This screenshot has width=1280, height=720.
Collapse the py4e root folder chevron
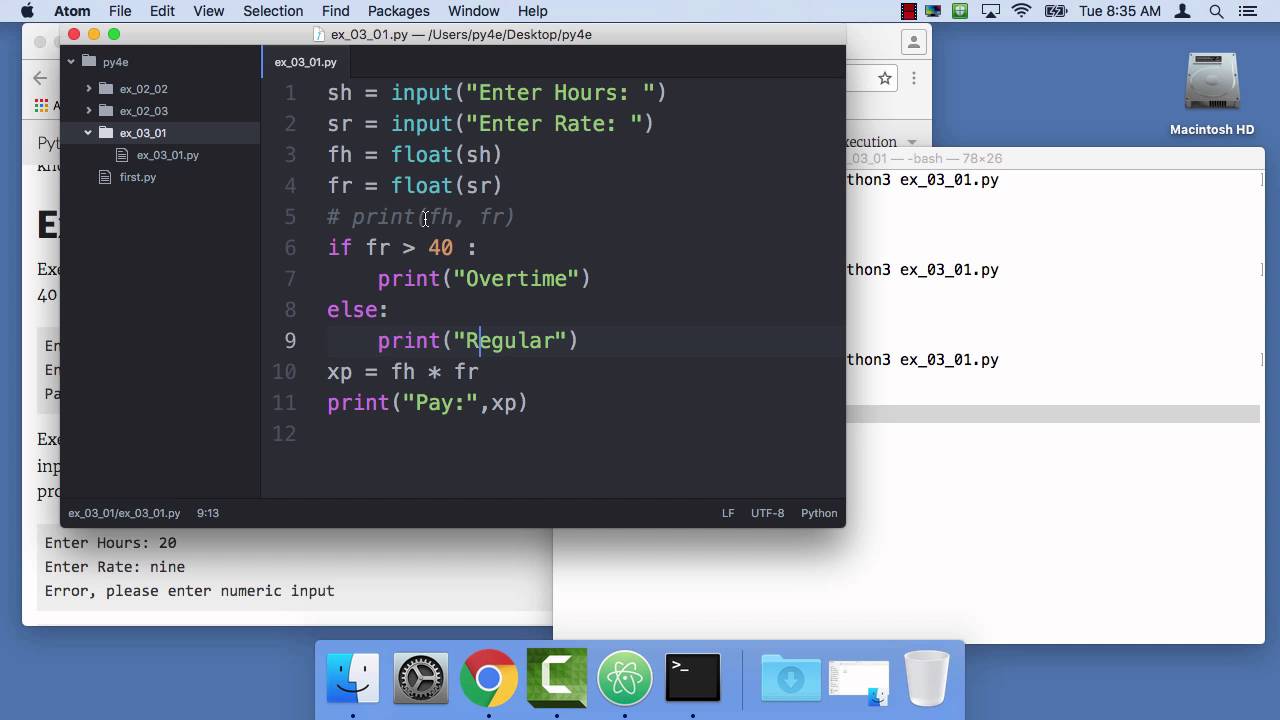click(71, 62)
